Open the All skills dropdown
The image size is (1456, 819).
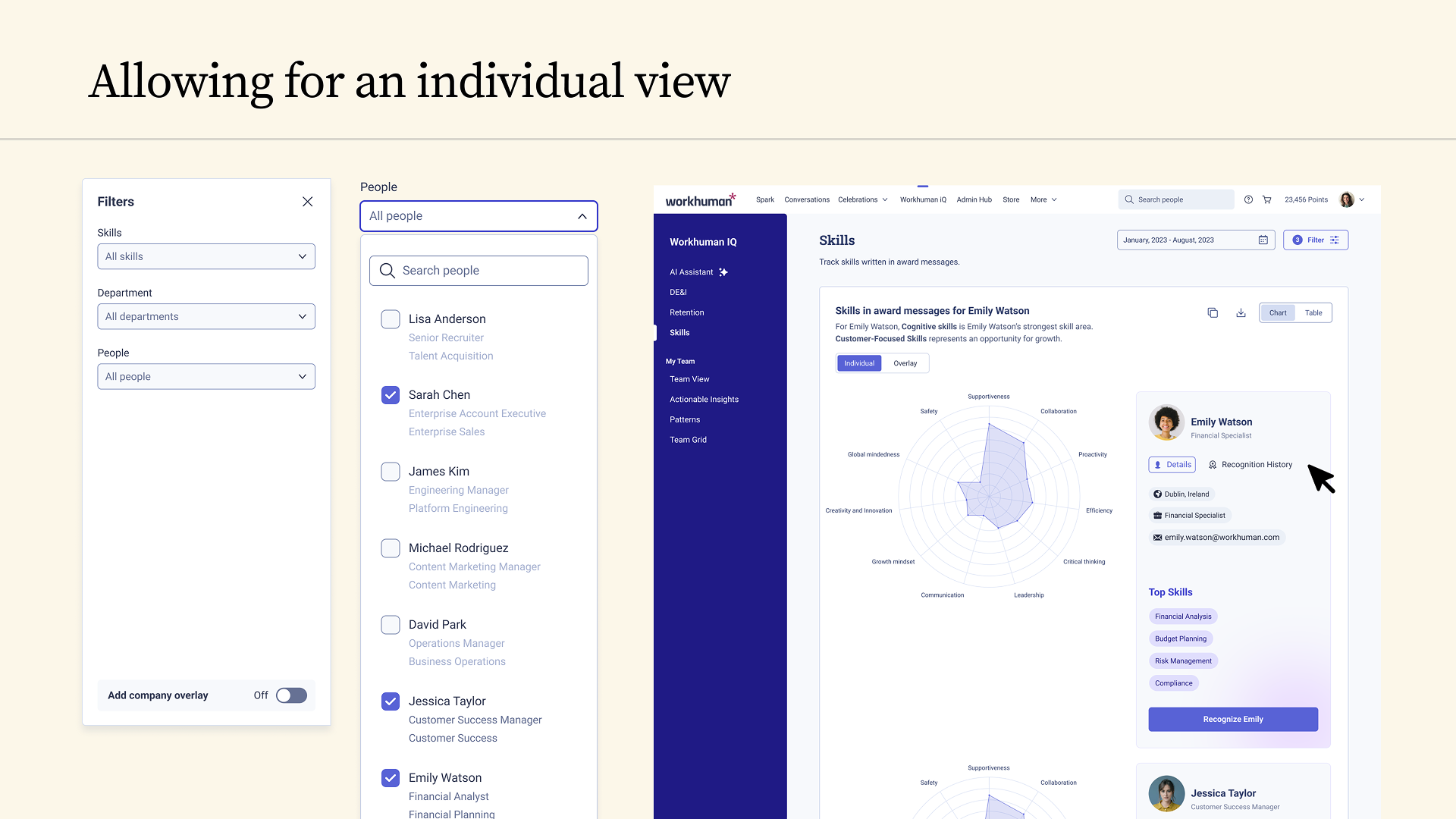tap(206, 256)
